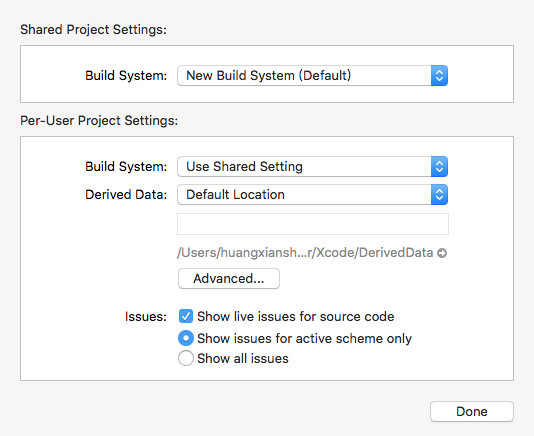Click the Issues label
Screen dimensions: 534x436
[146, 316]
